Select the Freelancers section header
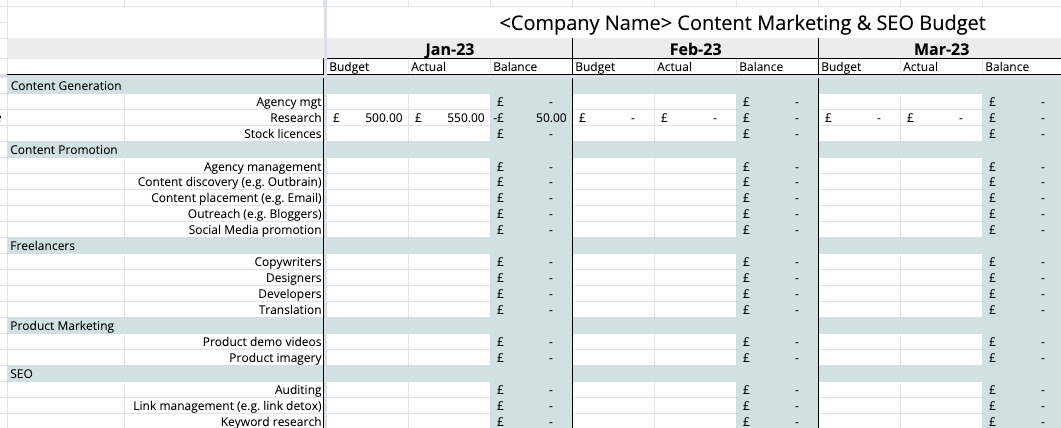Screen dimensions: 1061x428 pyautogui.click(x=43, y=246)
